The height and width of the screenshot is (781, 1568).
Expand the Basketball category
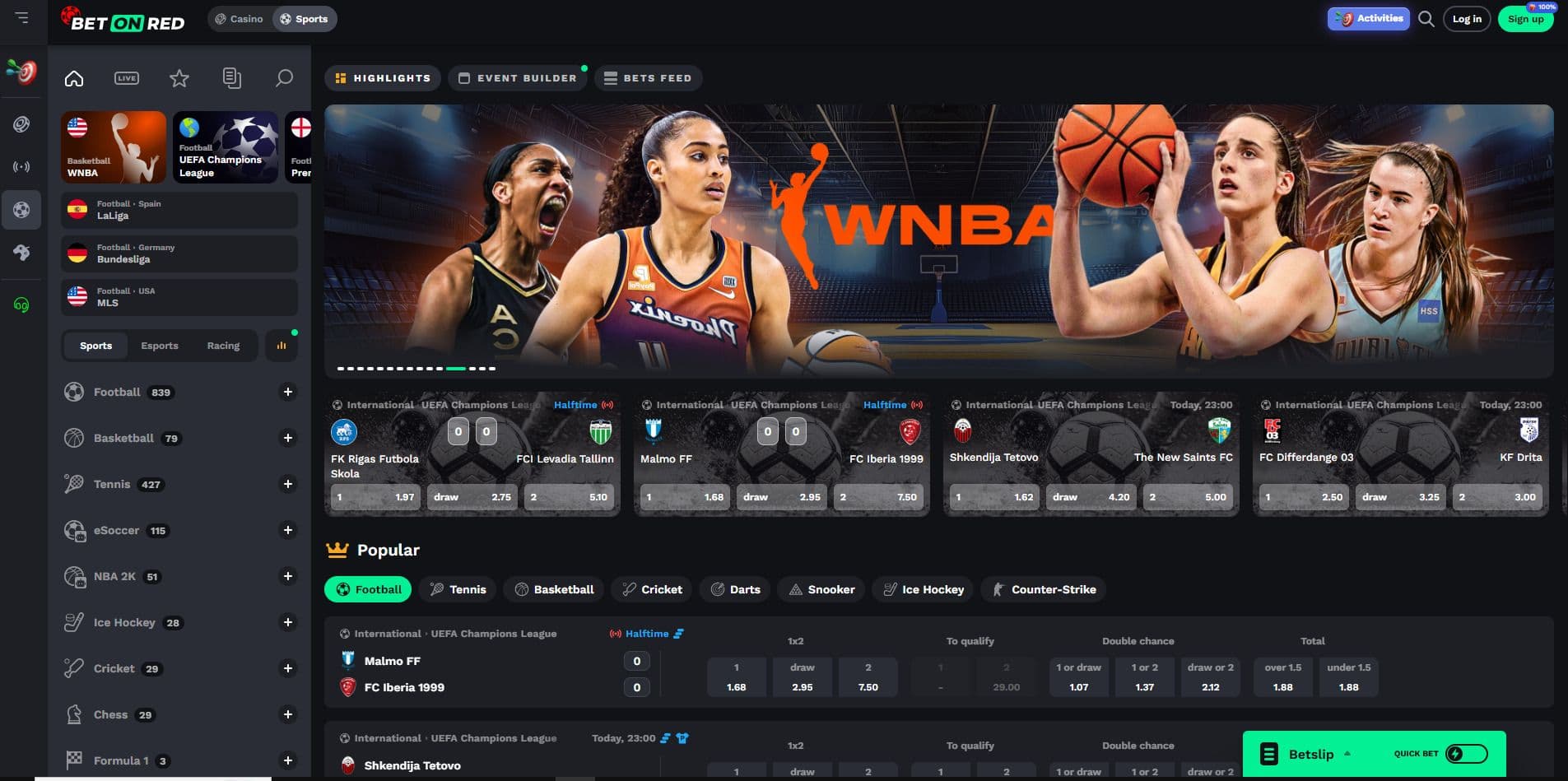click(x=288, y=438)
